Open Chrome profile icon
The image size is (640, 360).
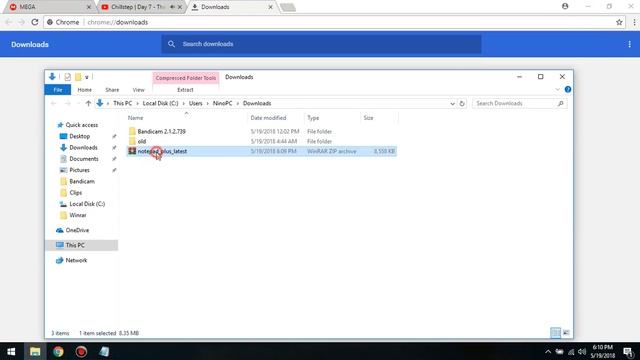coord(565,6)
